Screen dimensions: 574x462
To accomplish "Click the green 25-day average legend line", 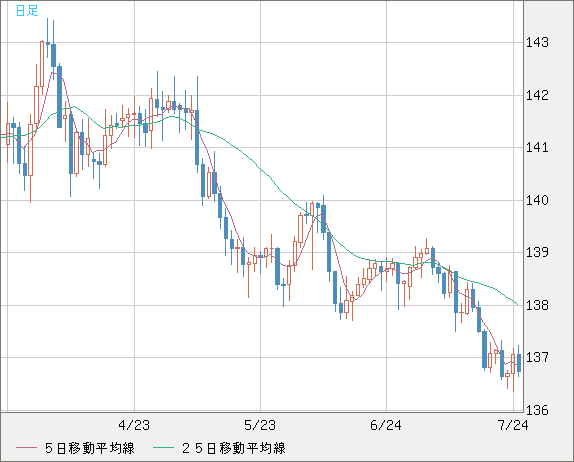I will click(163, 448).
